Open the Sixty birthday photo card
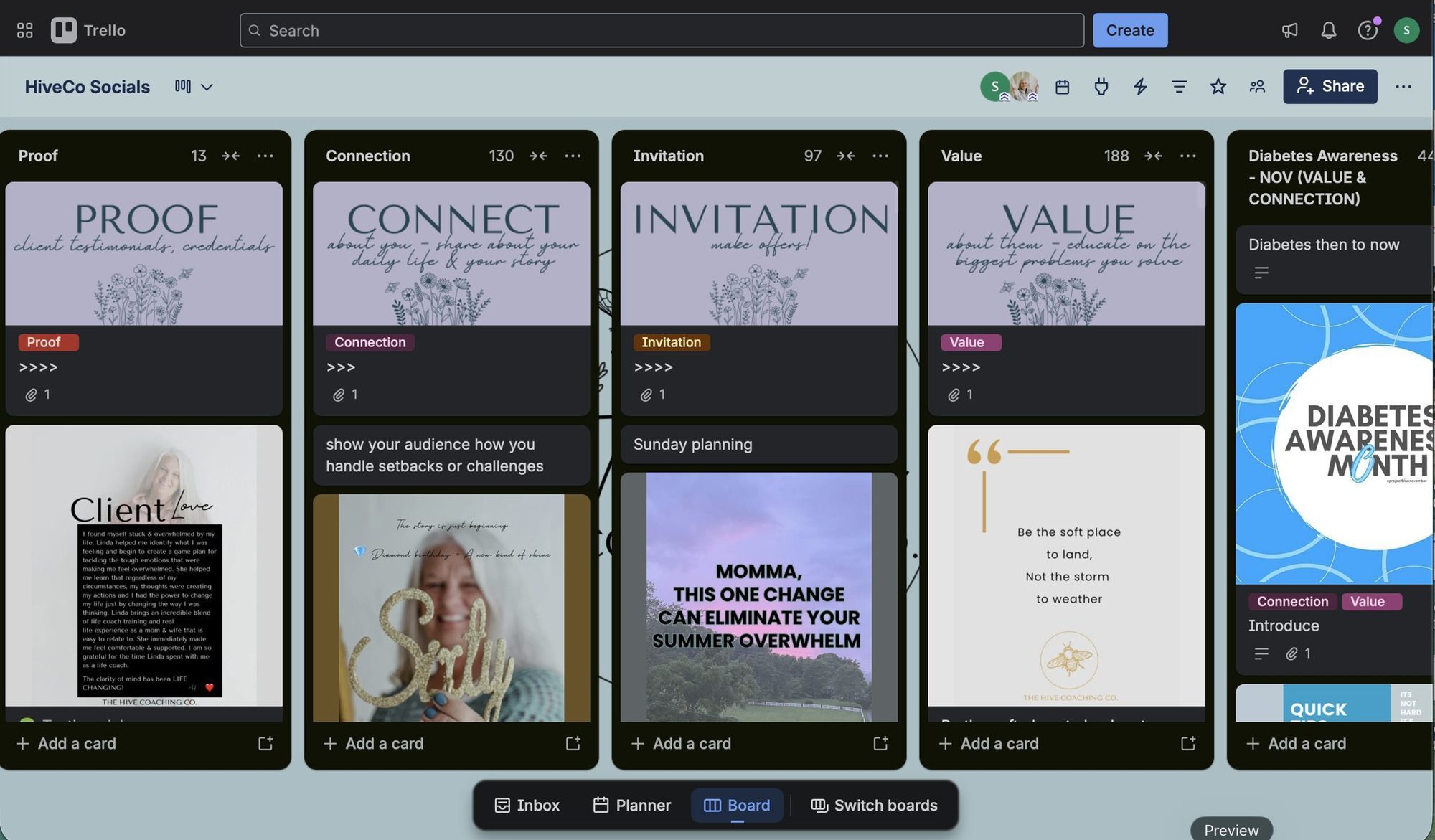Image resolution: width=1435 pixels, height=840 pixels. (451, 608)
